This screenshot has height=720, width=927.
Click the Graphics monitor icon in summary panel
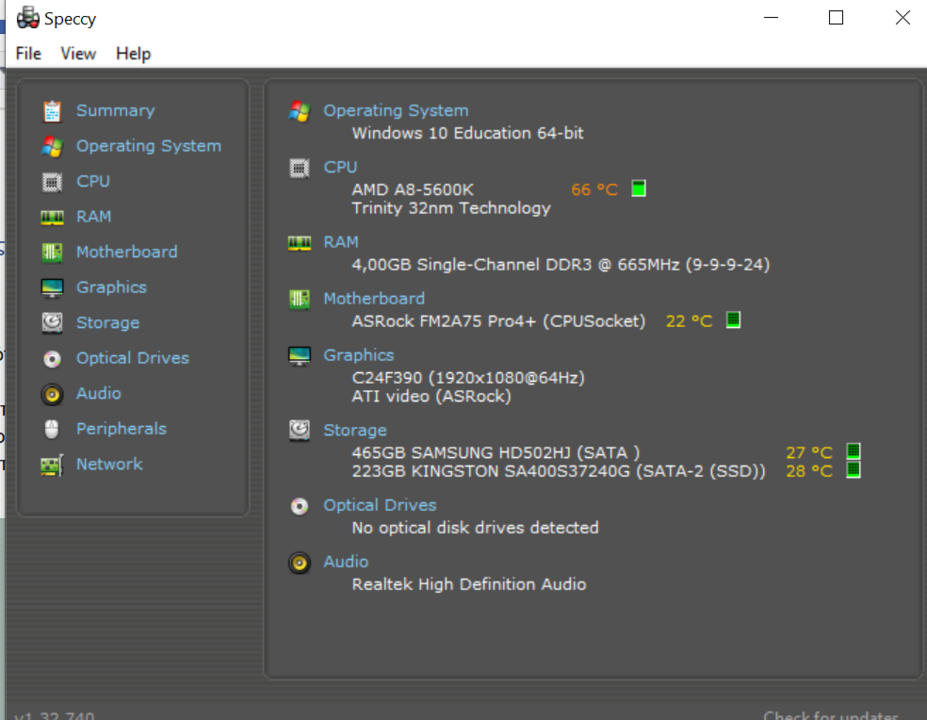click(x=299, y=356)
